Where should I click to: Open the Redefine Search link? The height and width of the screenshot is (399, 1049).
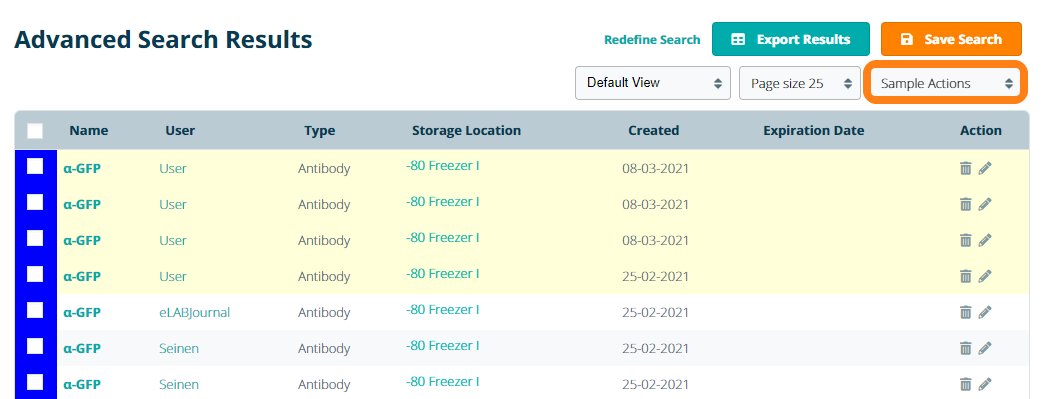coord(652,39)
